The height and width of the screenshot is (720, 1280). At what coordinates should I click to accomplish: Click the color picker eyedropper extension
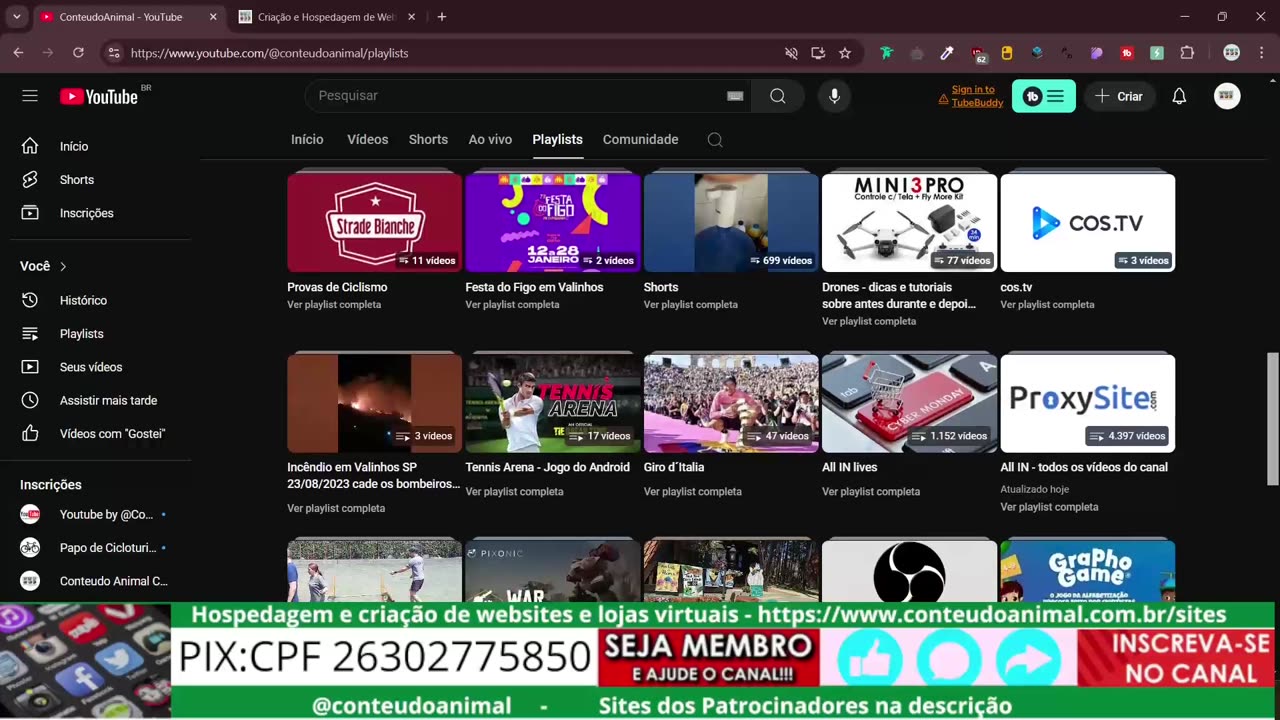[x=947, y=53]
